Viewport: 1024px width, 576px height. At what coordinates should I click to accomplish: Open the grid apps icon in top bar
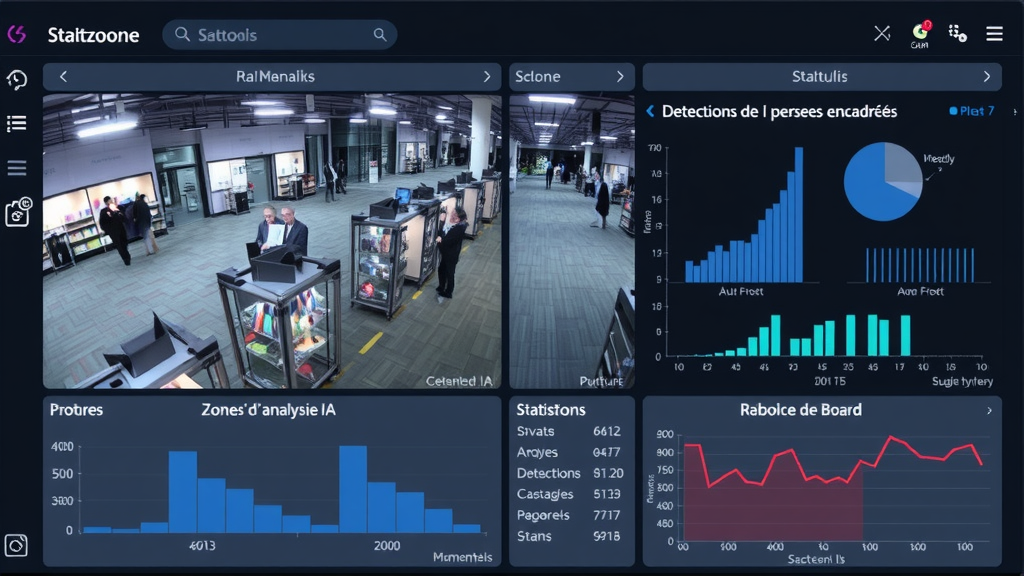pyautogui.click(x=957, y=34)
